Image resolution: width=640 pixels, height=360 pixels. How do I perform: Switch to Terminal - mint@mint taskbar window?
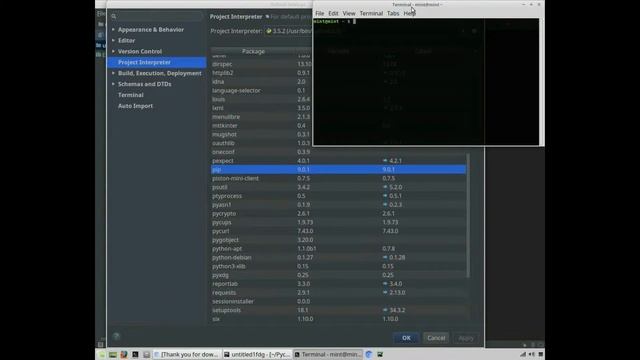point(328,355)
